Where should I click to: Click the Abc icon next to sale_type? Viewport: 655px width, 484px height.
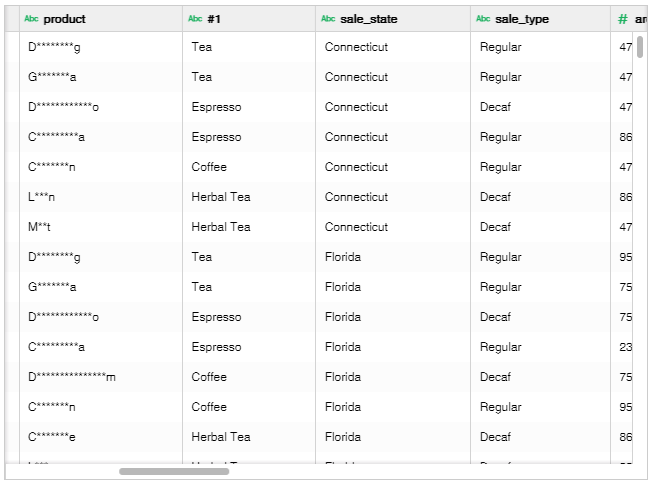[483, 19]
